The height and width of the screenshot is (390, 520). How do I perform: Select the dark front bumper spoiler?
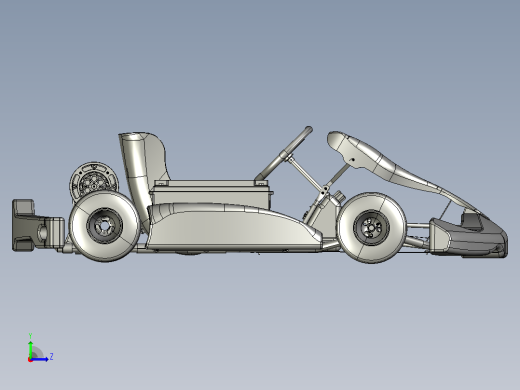pos(470,237)
